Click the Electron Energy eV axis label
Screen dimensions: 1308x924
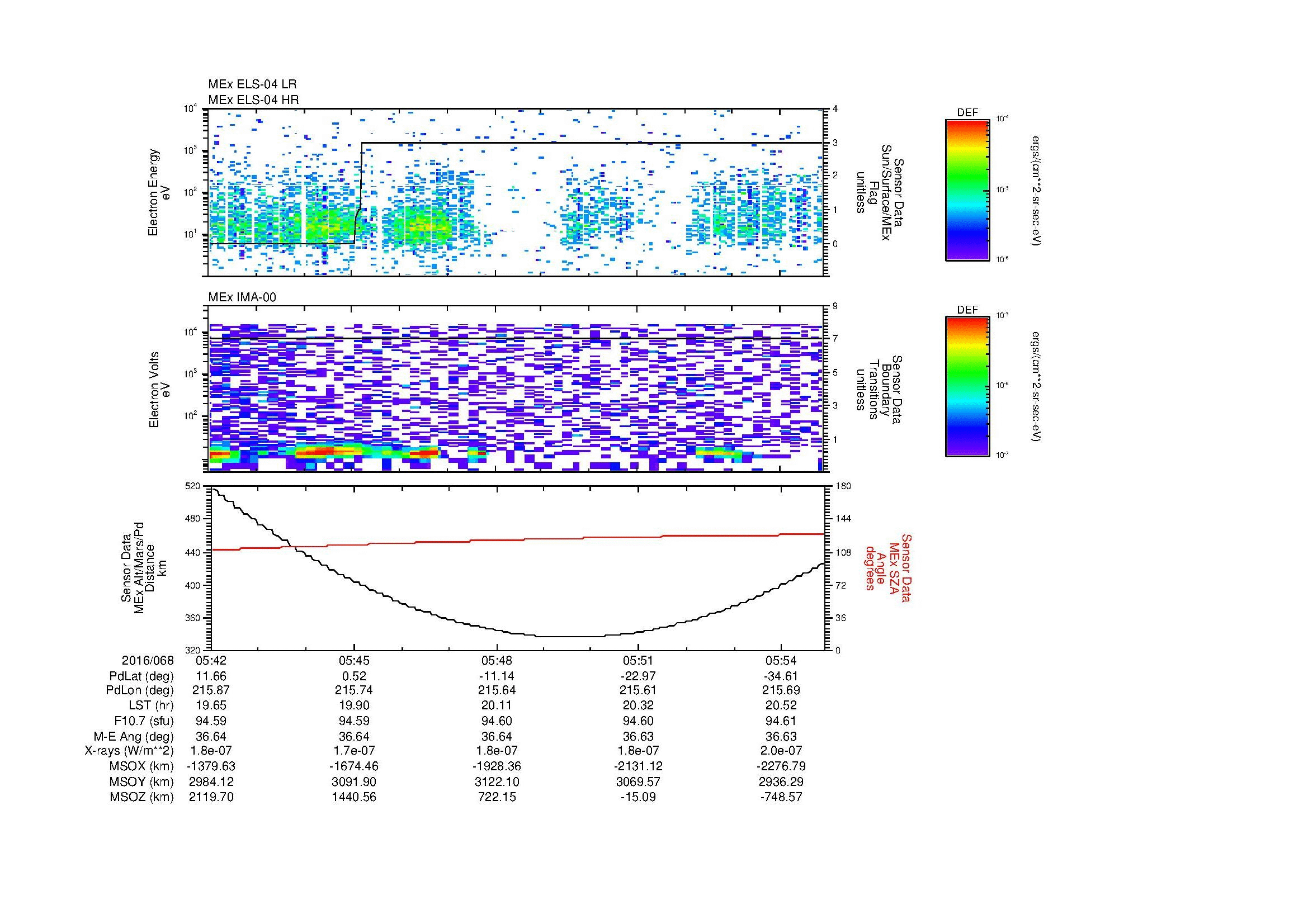coord(159,193)
